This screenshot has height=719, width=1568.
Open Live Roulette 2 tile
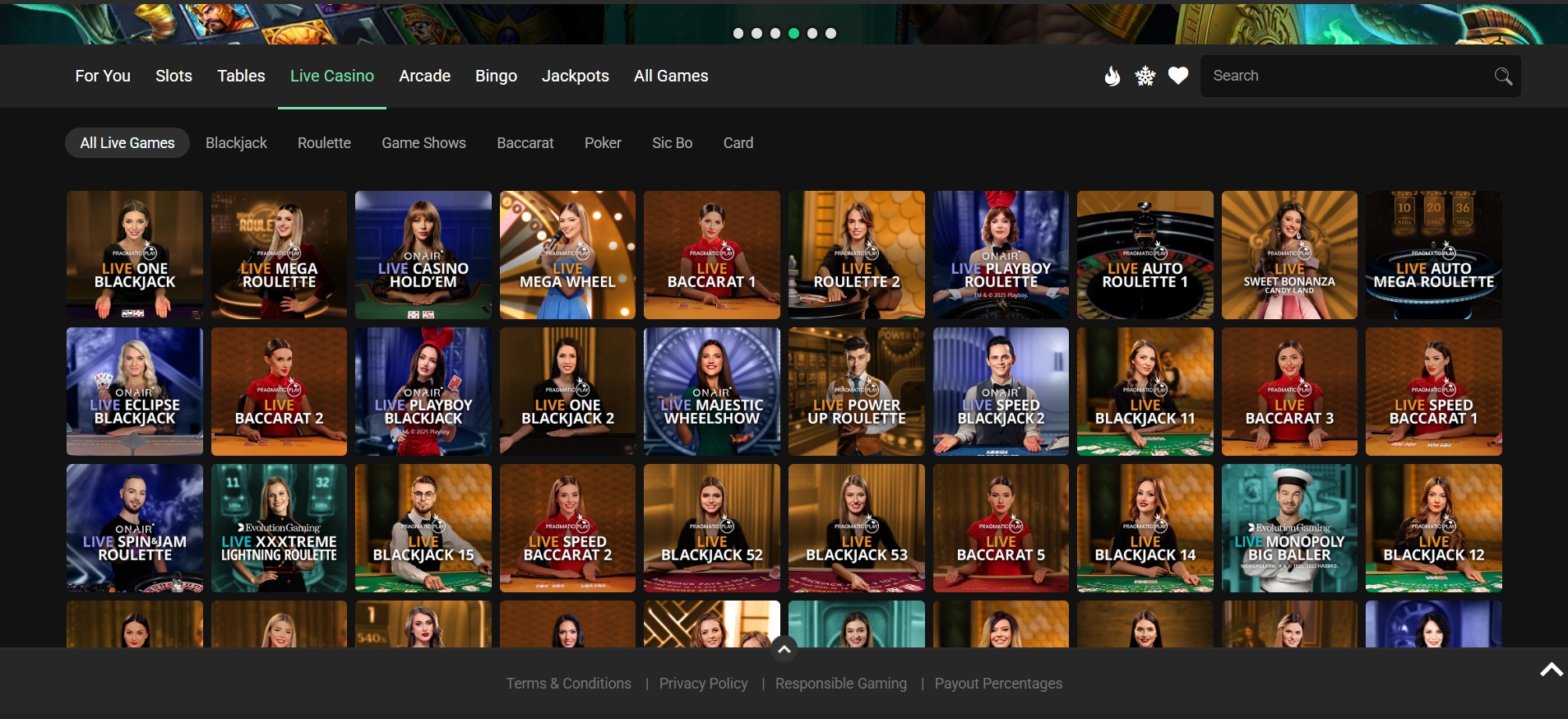pyautogui.click(x=857, y=255)
